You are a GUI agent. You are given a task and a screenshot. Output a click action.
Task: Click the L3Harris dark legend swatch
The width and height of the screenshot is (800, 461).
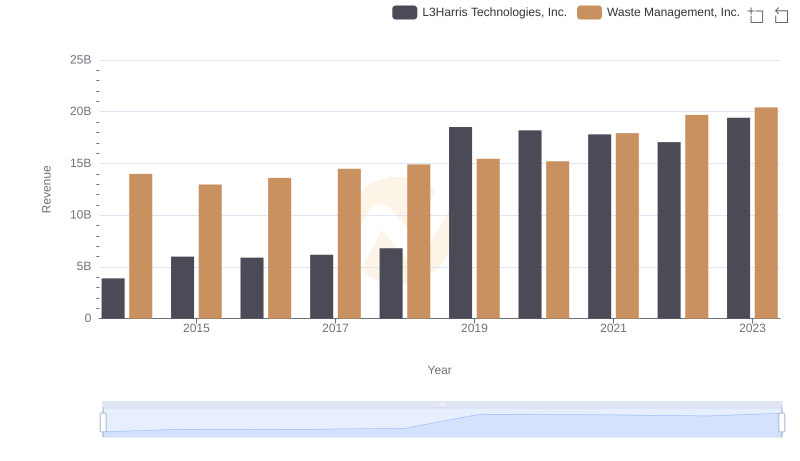pos(405,12)
